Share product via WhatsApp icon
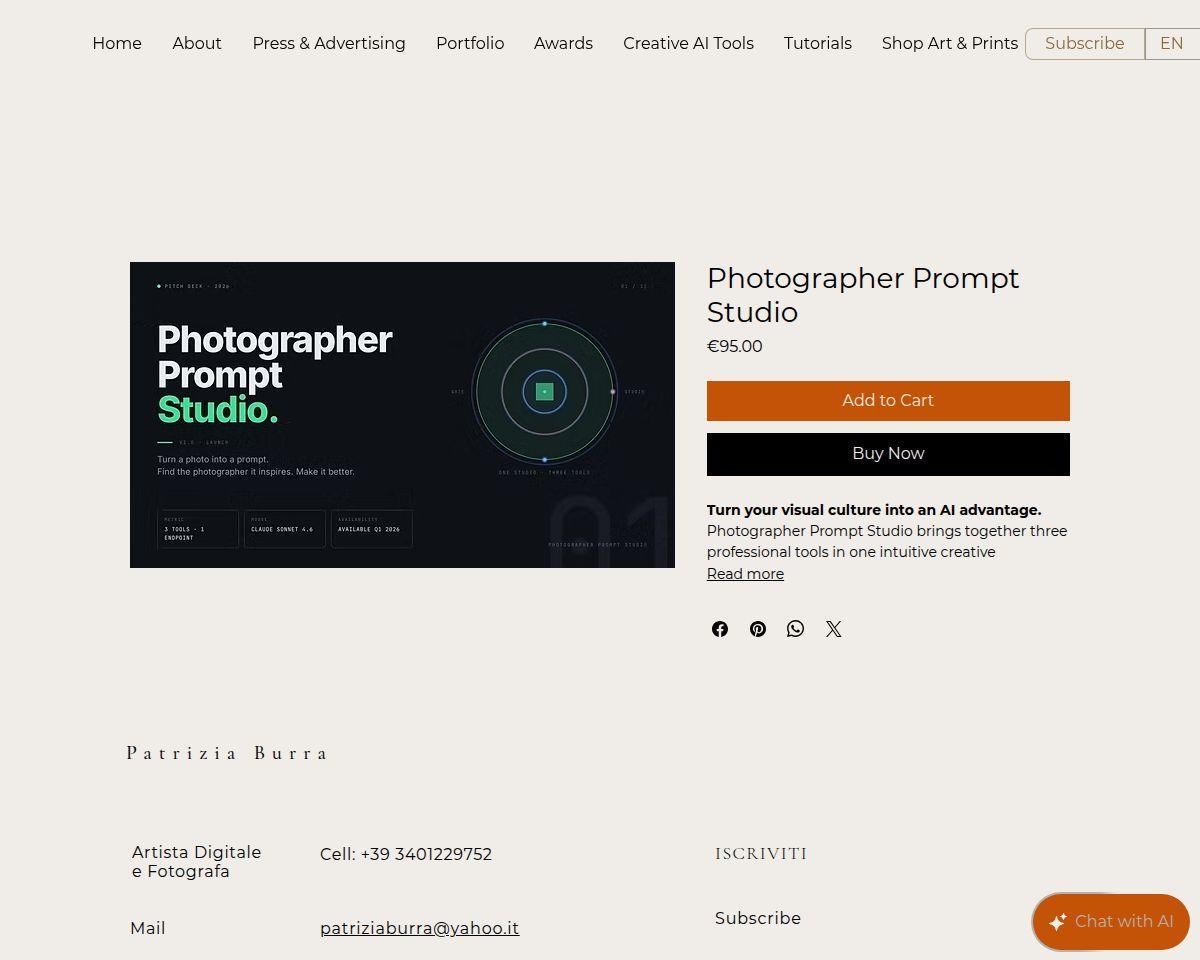Screen dimensions: 1200x960 (795, 629)
